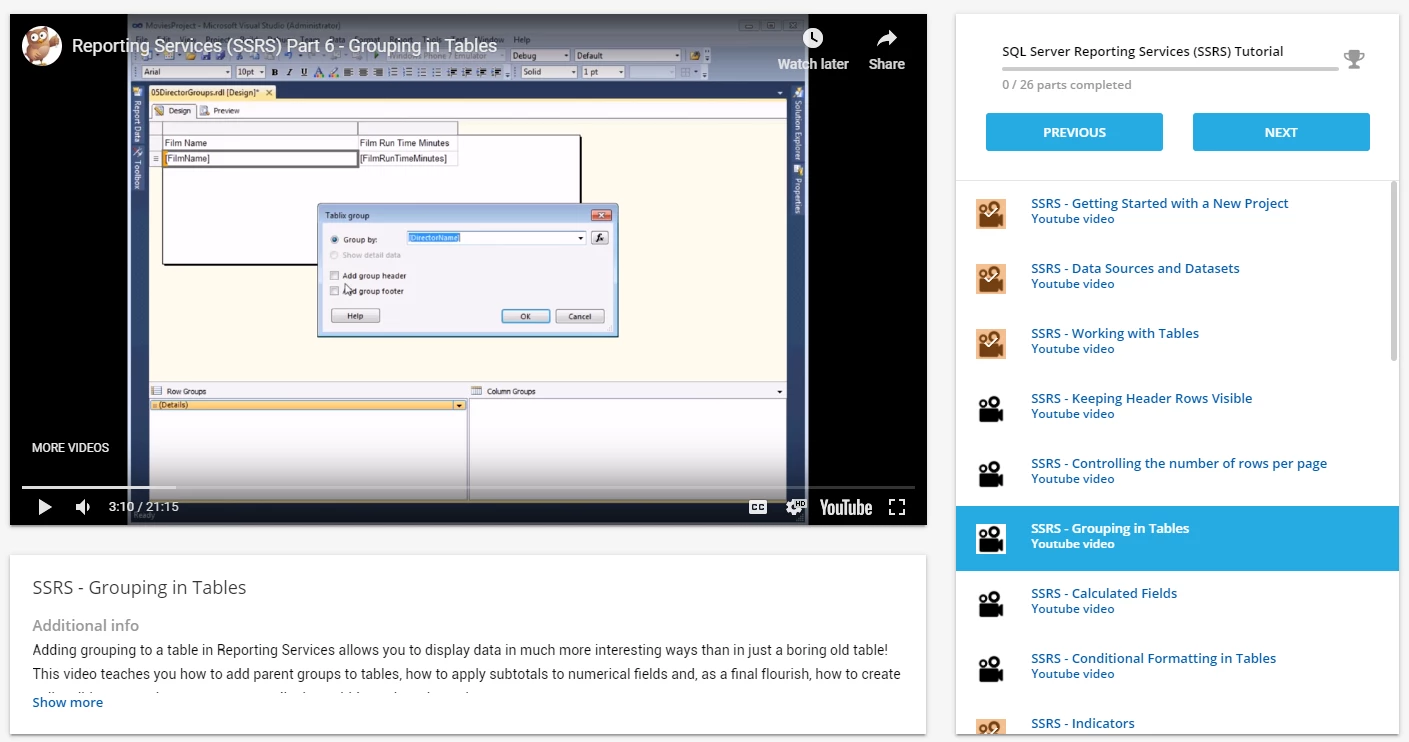The width and height of the screenshot is (1409, 742).
Task: Select the [FilmName] table cell
Action: point(260,158)
